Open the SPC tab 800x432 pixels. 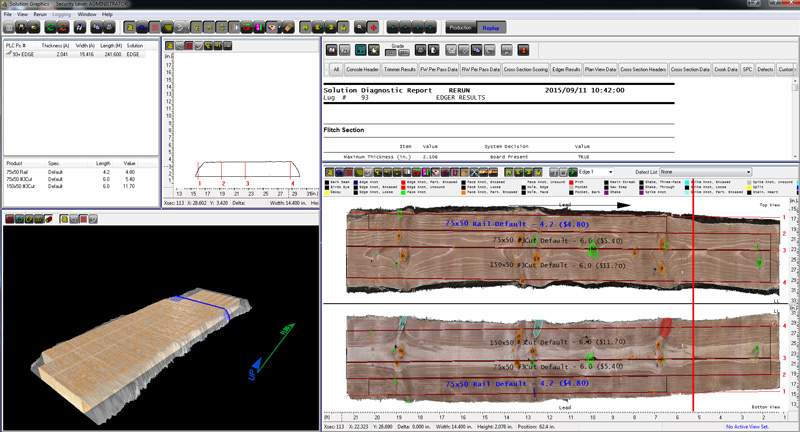747,69
